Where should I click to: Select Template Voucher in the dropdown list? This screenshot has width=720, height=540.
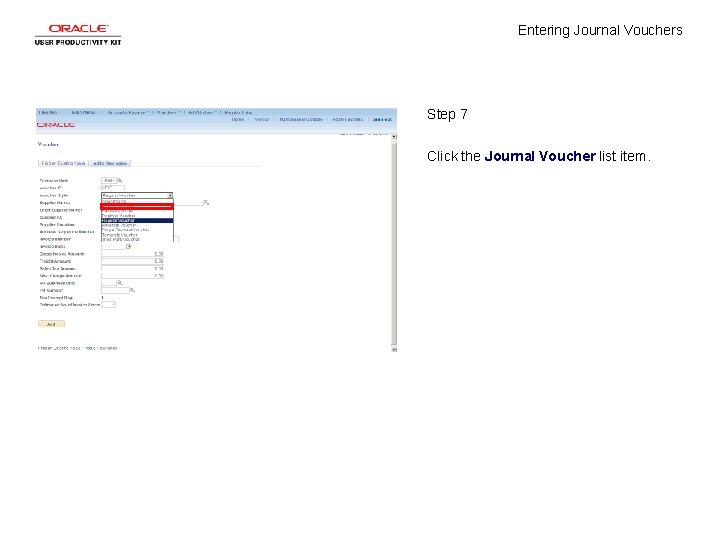pos(137,235)
